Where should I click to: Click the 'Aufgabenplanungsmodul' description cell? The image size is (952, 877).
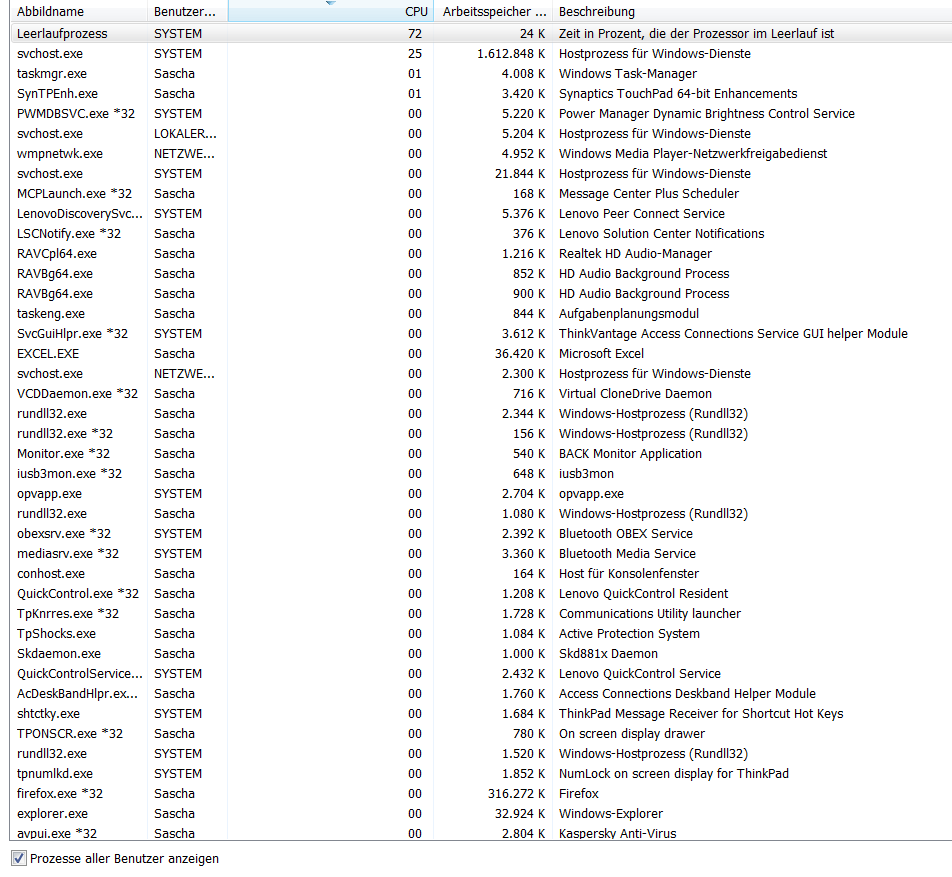click(629, 314)
